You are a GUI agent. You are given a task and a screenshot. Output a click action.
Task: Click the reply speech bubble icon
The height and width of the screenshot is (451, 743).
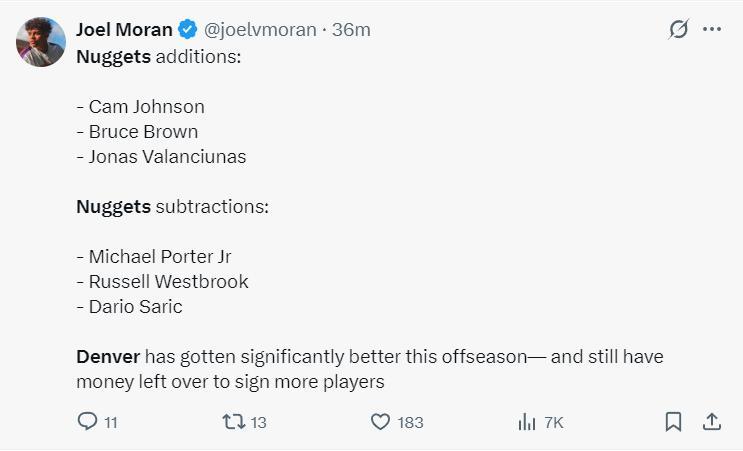pos(87,422)
